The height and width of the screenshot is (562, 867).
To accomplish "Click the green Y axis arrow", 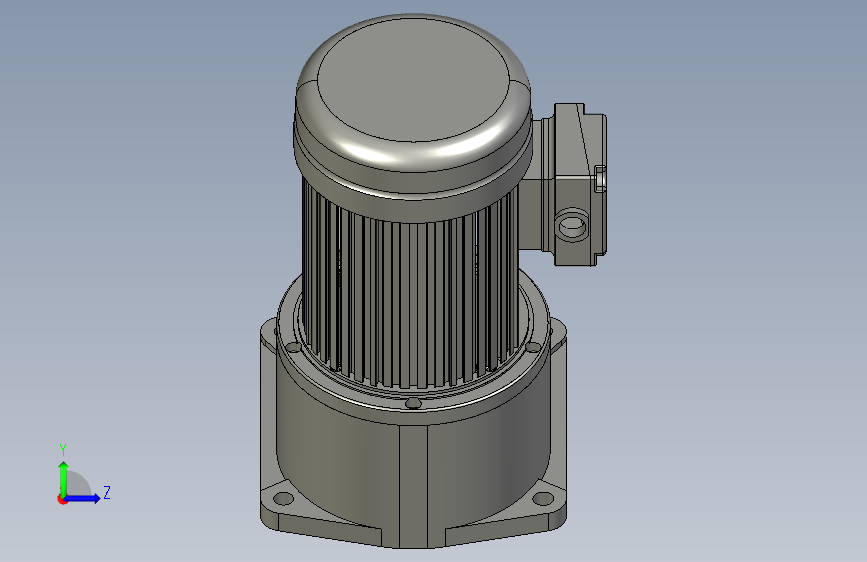I will (64, 478).
